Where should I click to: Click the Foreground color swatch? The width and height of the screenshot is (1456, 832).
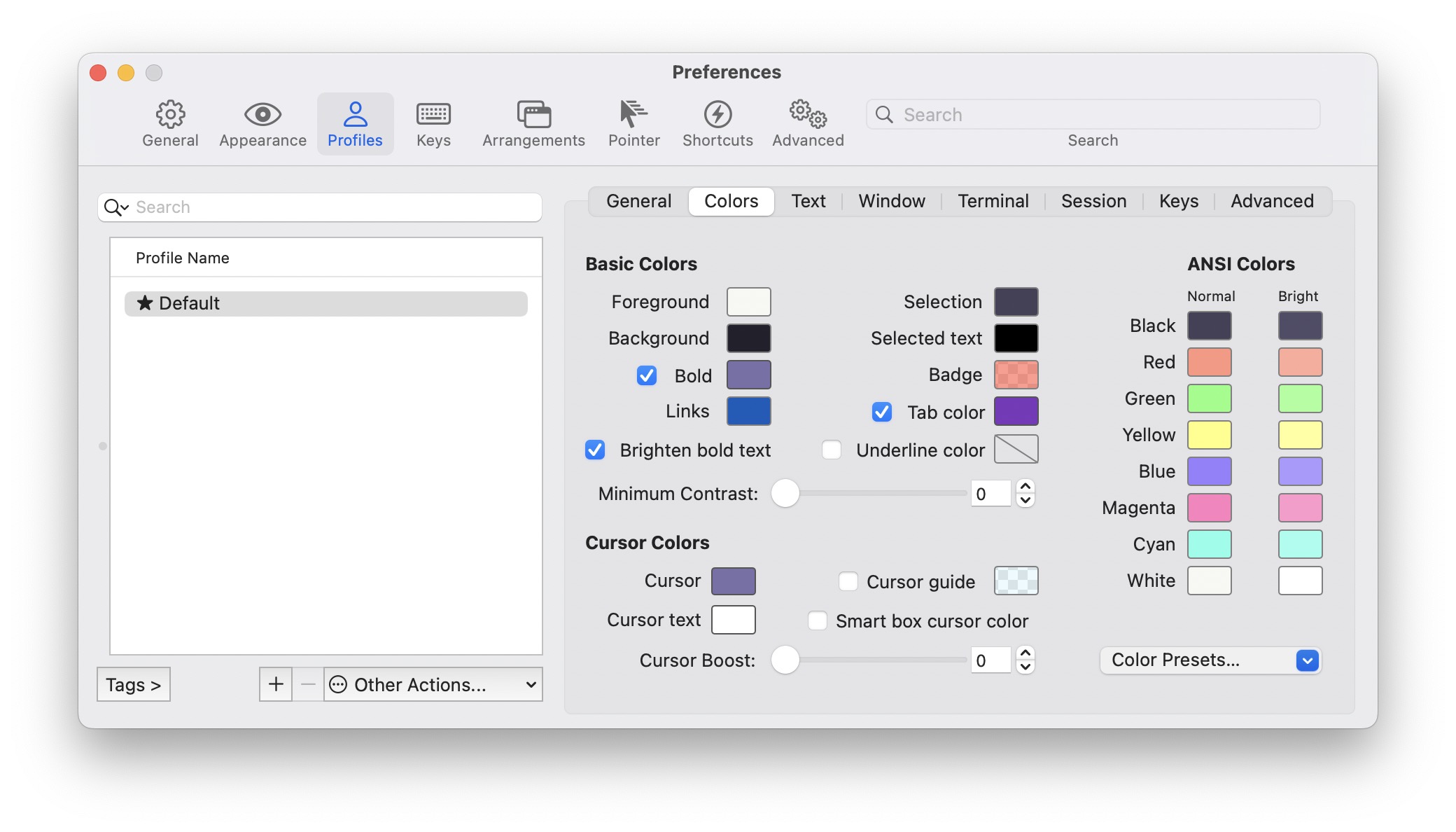[749, 301]
